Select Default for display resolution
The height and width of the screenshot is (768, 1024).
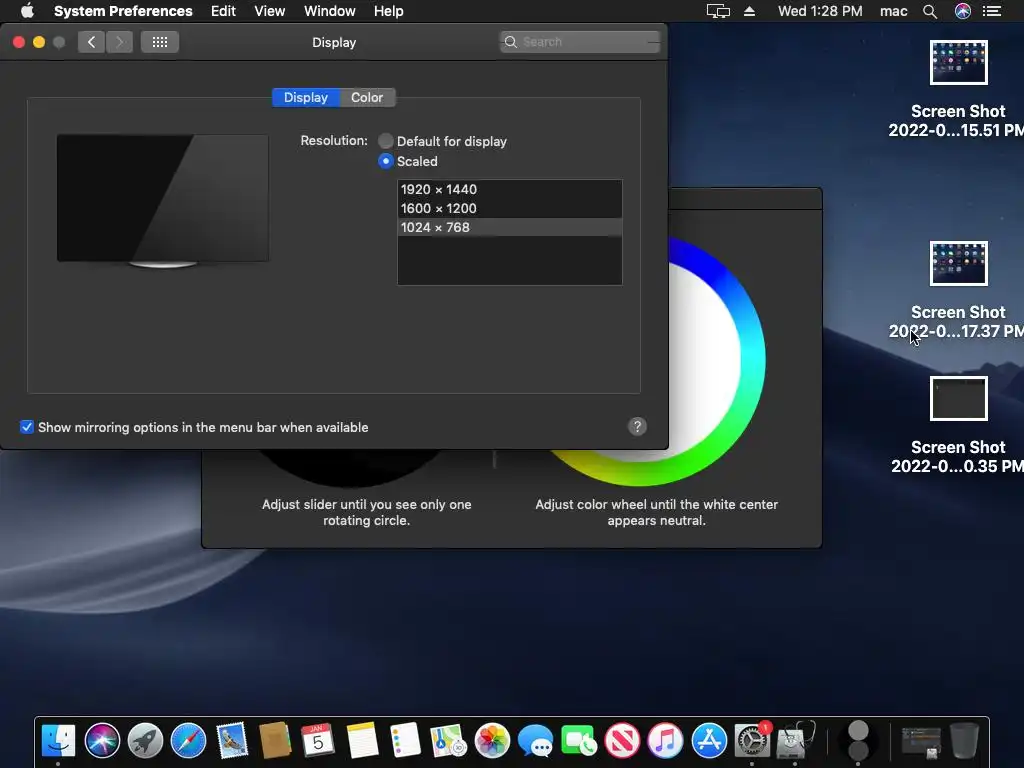(x=385, y=141)
